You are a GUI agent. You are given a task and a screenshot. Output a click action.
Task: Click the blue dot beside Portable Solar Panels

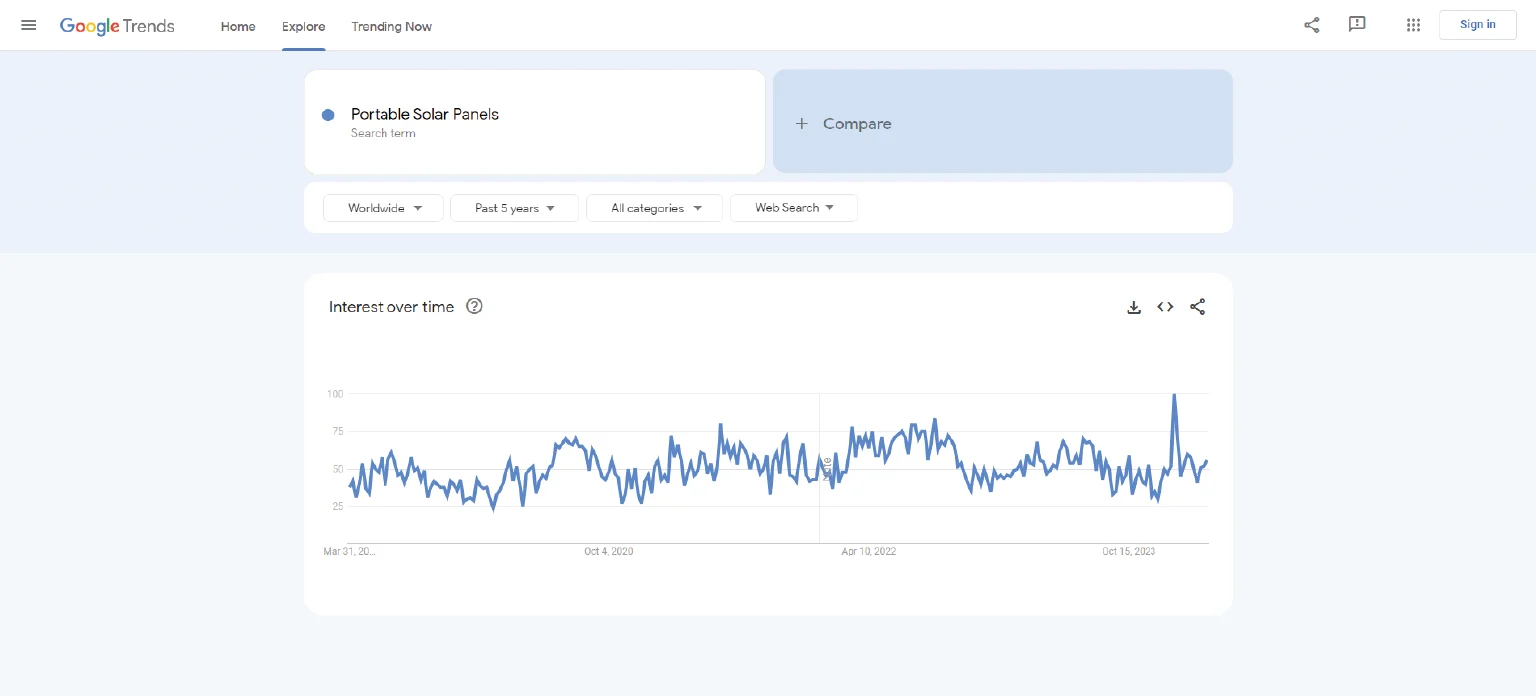pos(328,115)
